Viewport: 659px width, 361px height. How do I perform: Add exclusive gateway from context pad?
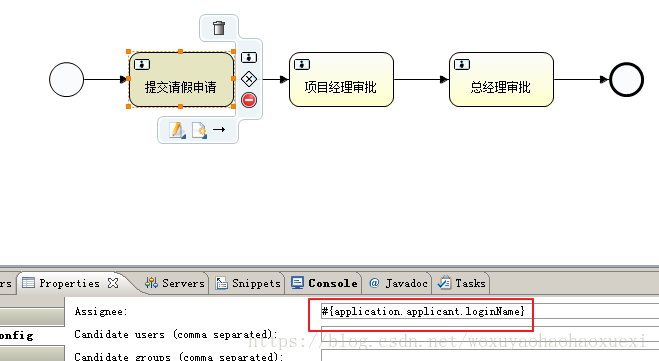tap(249, 79)
